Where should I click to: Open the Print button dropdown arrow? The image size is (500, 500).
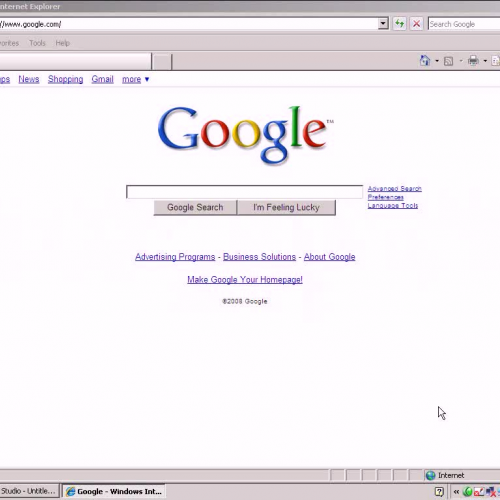pos(485,61)
